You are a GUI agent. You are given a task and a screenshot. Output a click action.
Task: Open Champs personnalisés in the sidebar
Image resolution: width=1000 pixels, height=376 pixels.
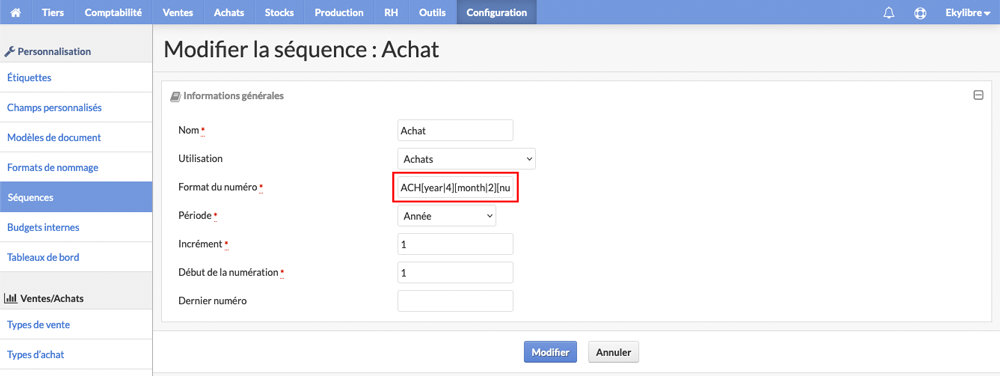[x=76, y=108]
